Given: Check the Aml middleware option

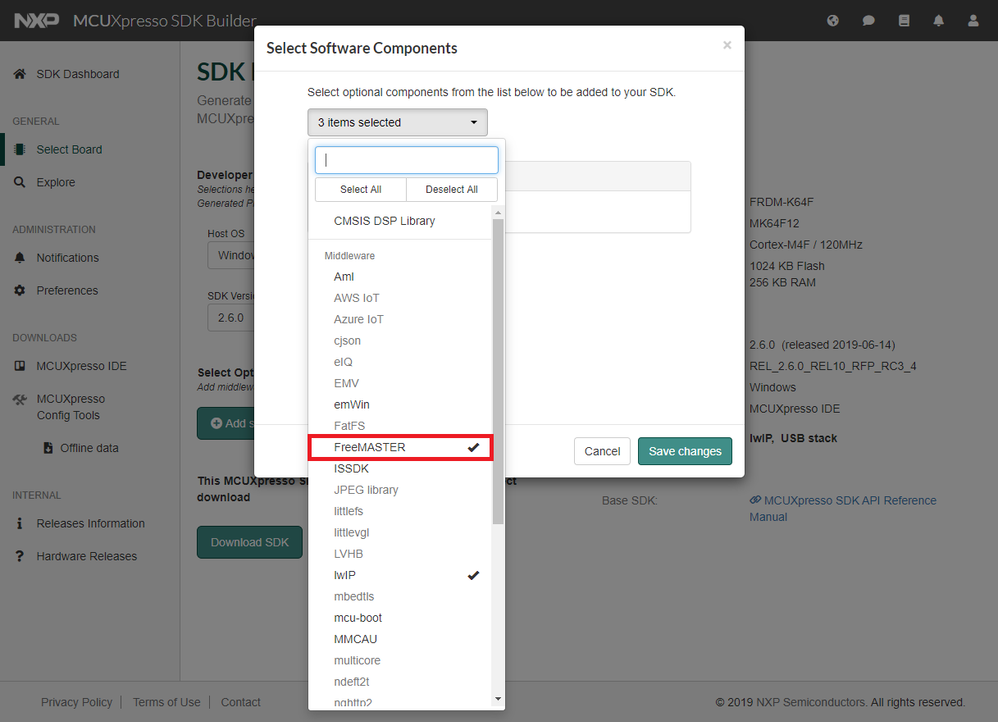Looking at the screenshot, I should 400,276.
